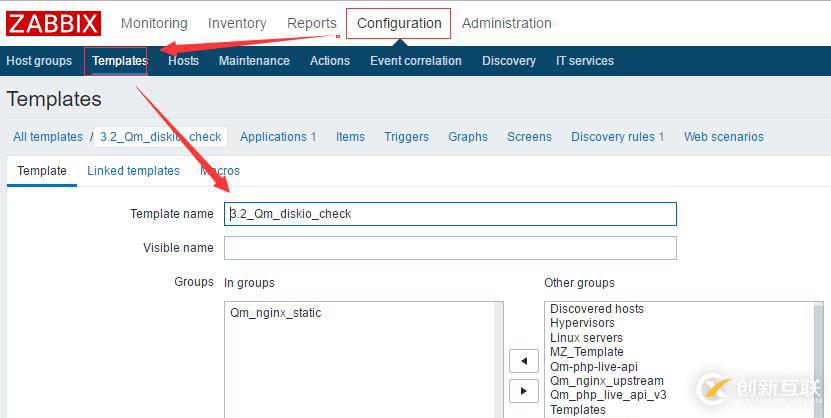831x418 pixels.
Task: Select Hypervisors in Other groups
Action: [x=582, y=323]
